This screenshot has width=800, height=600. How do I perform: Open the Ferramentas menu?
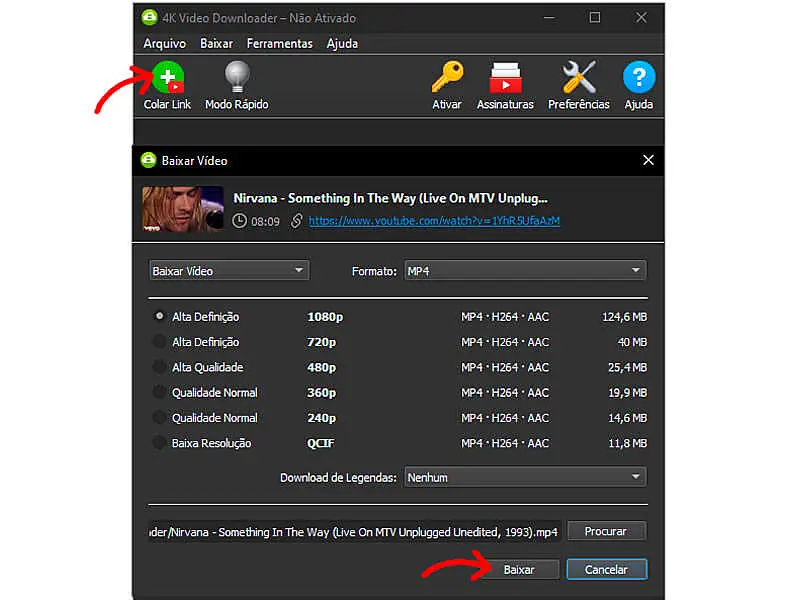[x=279, y=43]
